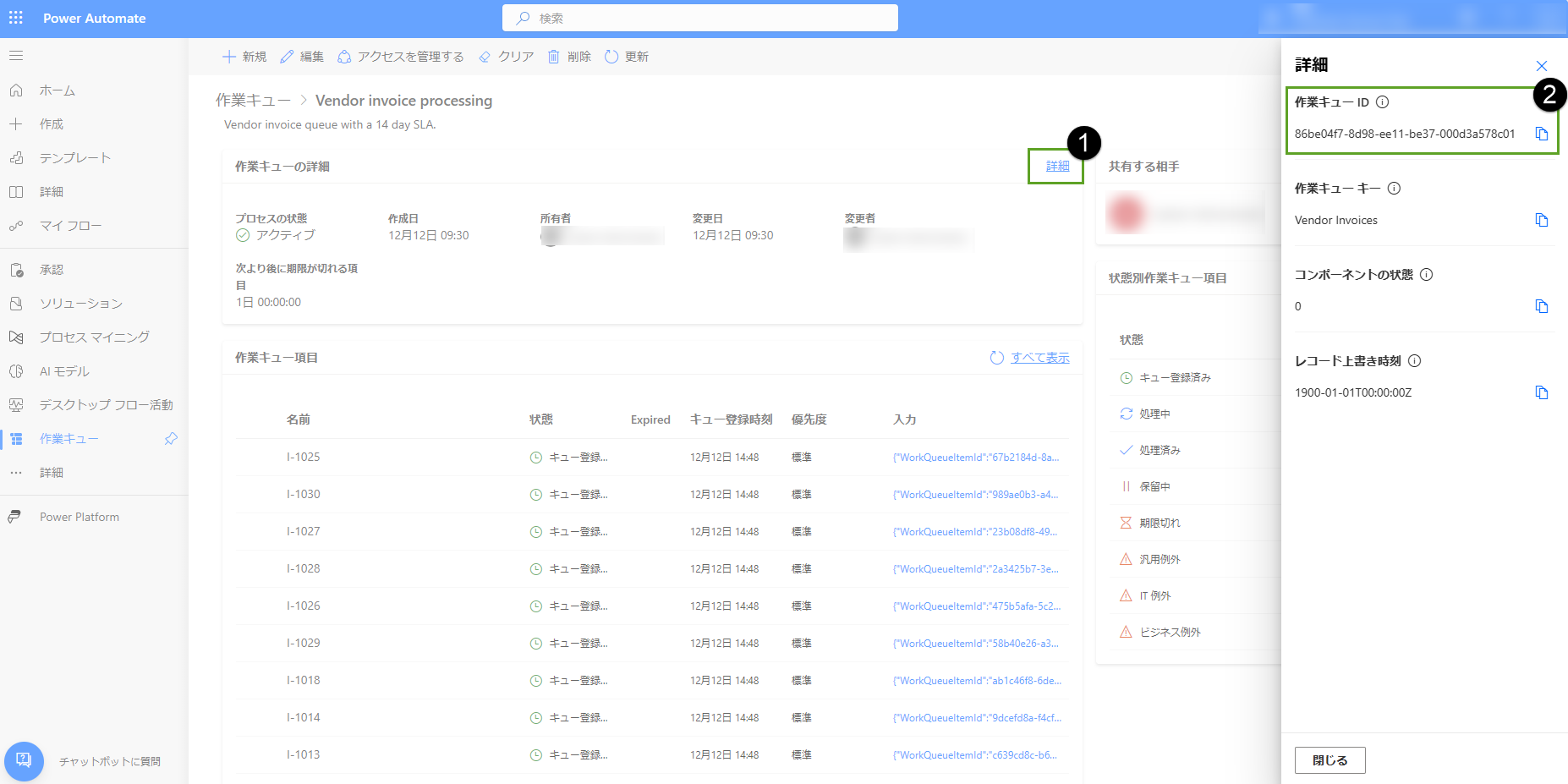The width and height of the screenshot is (1568, 784).
Task: Open the 詳細 link in 作業キューの詳細
Action: coord(1057,167)
